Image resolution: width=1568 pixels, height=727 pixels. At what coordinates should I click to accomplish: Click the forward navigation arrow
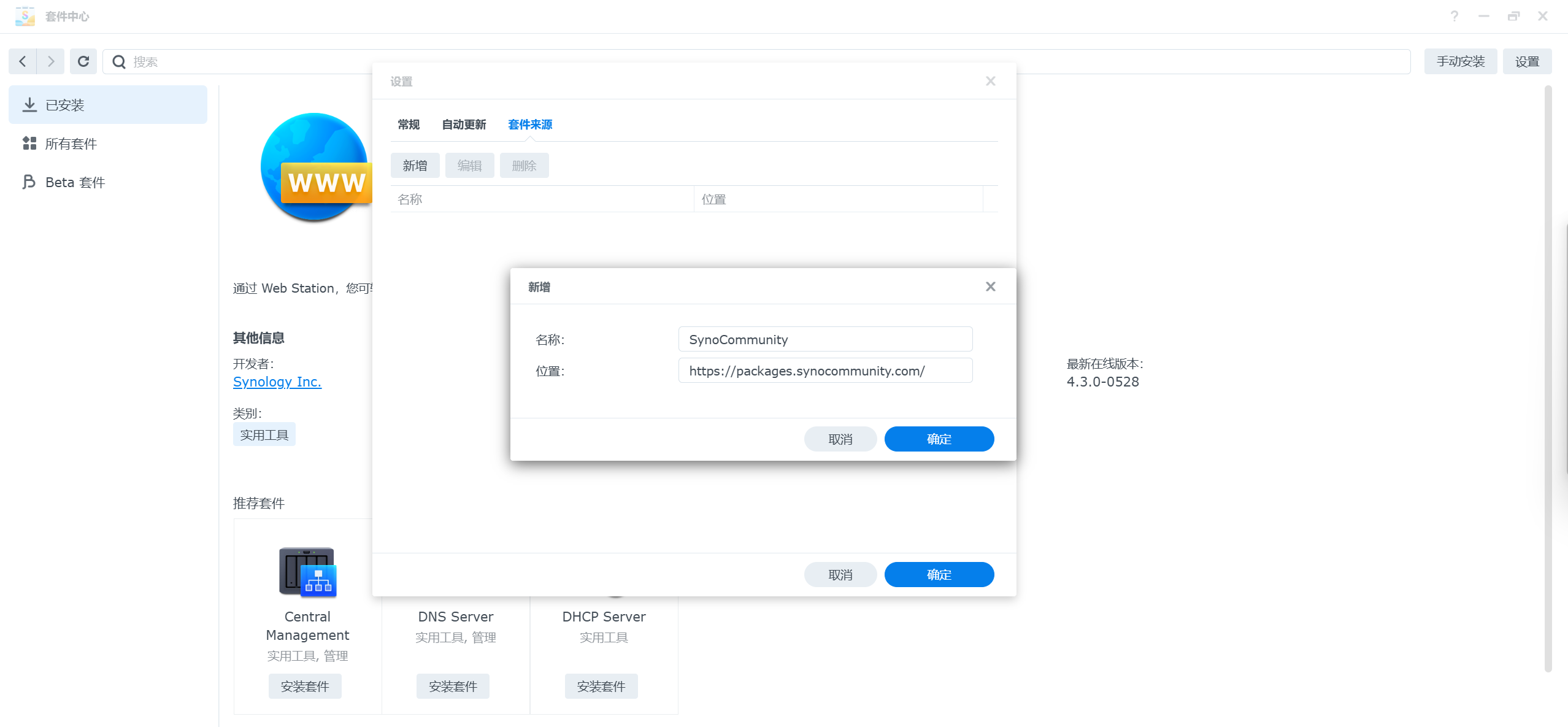tap(51, 61)
